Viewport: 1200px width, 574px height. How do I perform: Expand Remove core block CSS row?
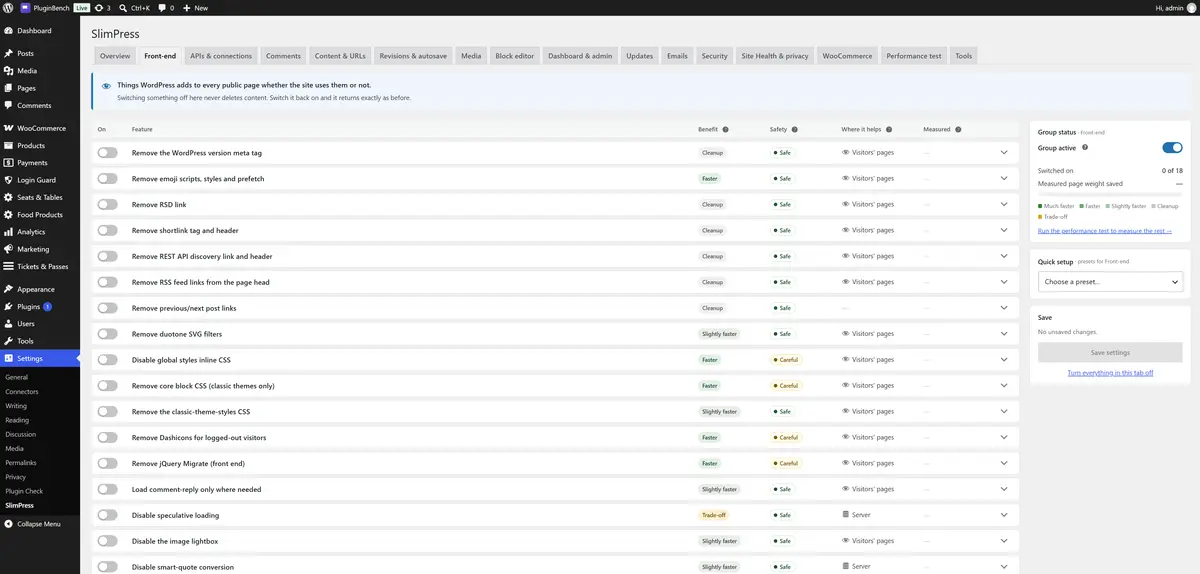pyautogui.click(x=1004, y=386)
